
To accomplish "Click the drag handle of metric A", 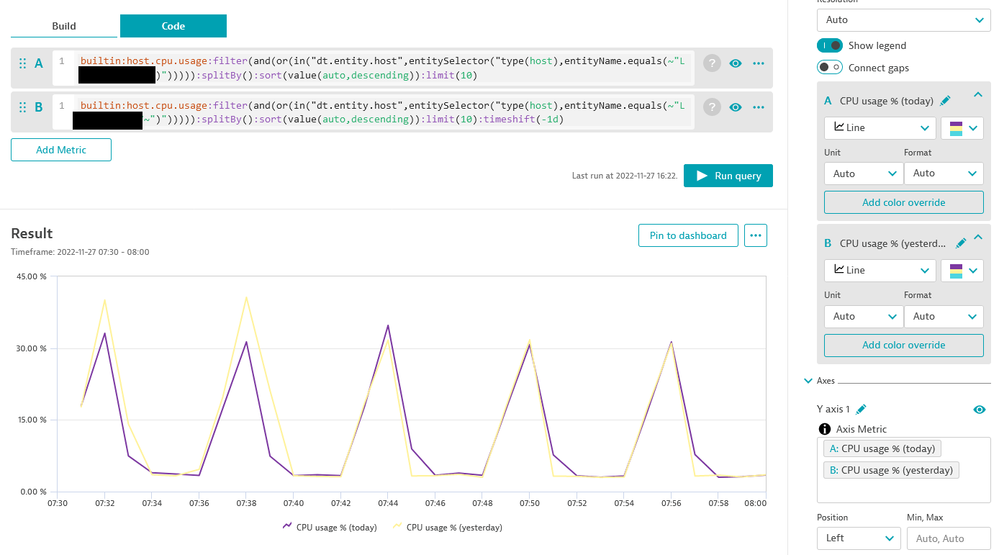I will [x=22, y=63].
